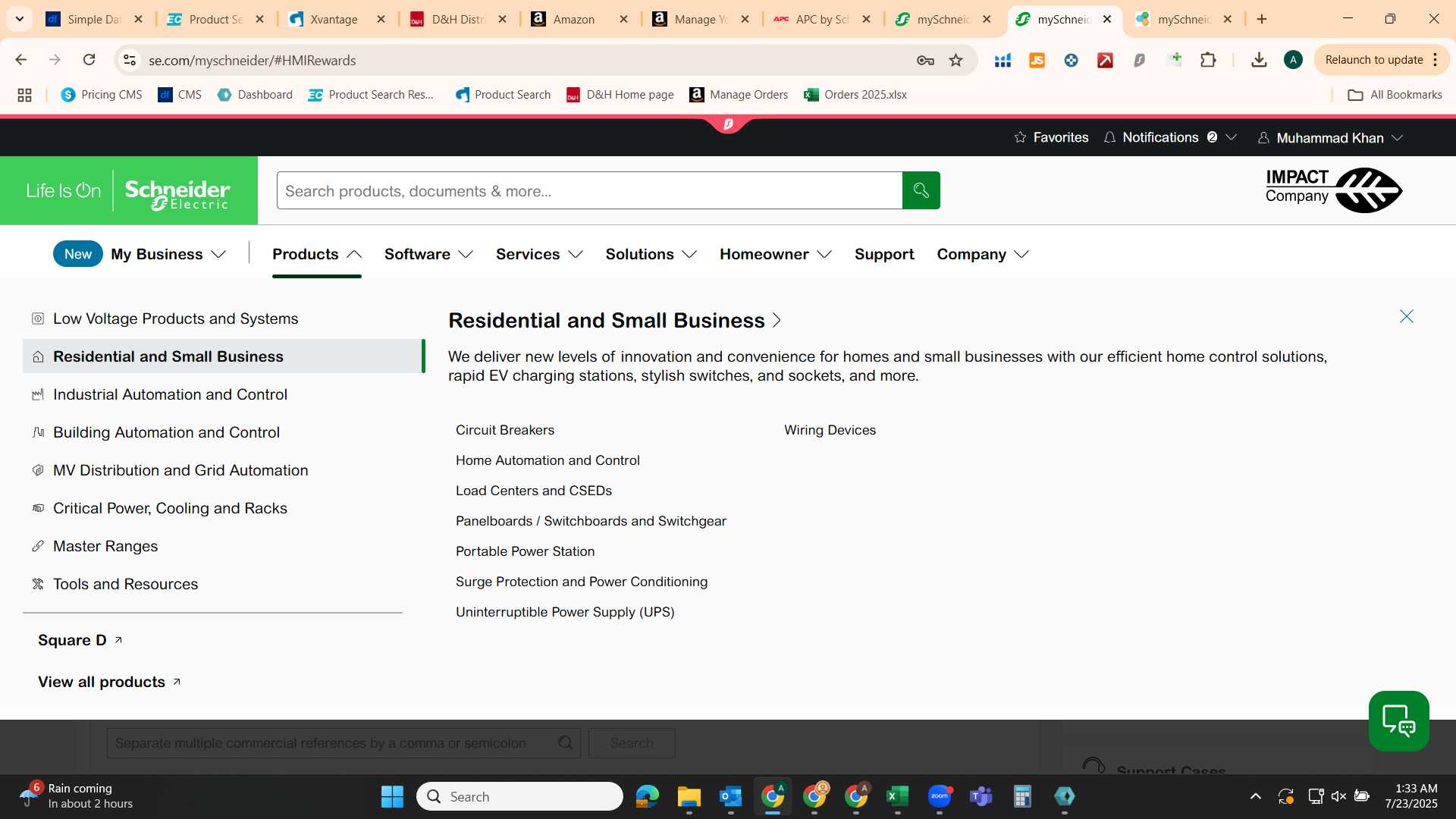Expand the Notifications dropdown chevron
Viewport: 1456px width, 819px height.
tap(1232, 137)
